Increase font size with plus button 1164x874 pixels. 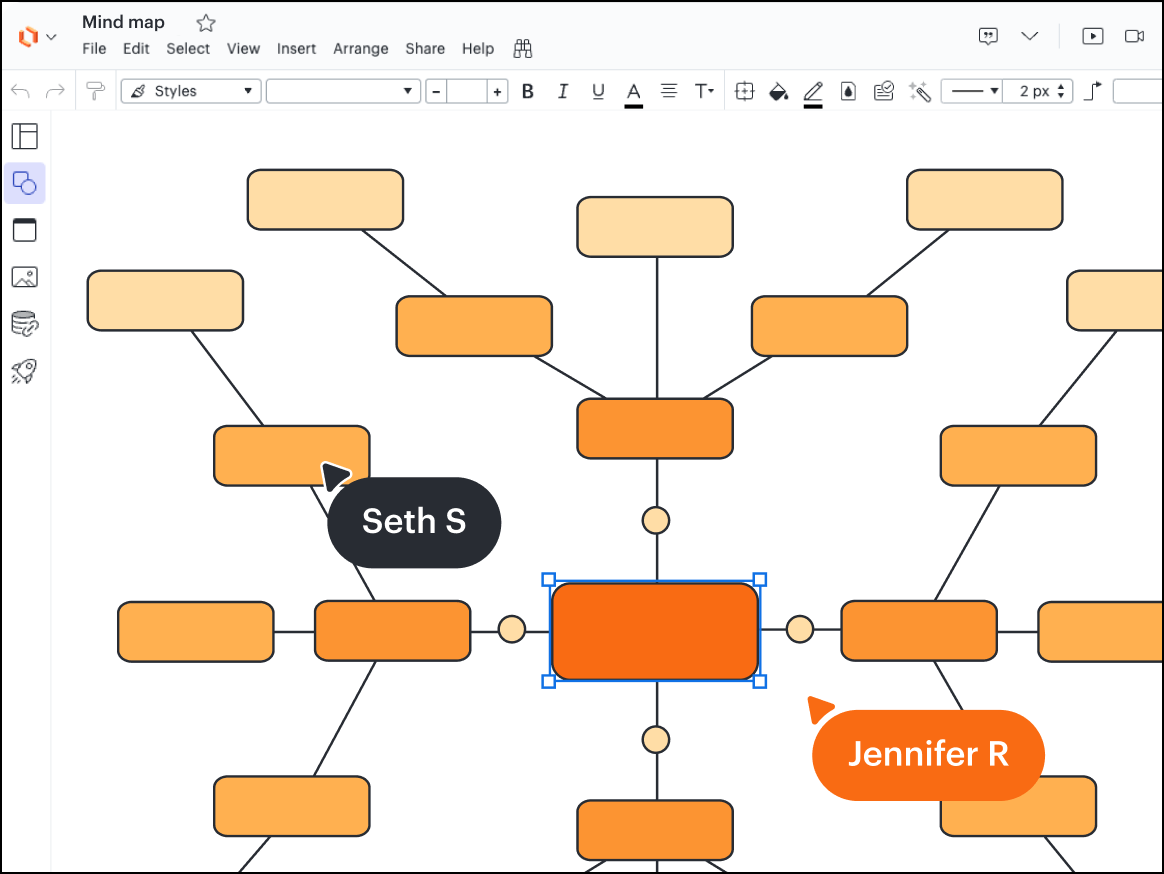tap(497, 91)
